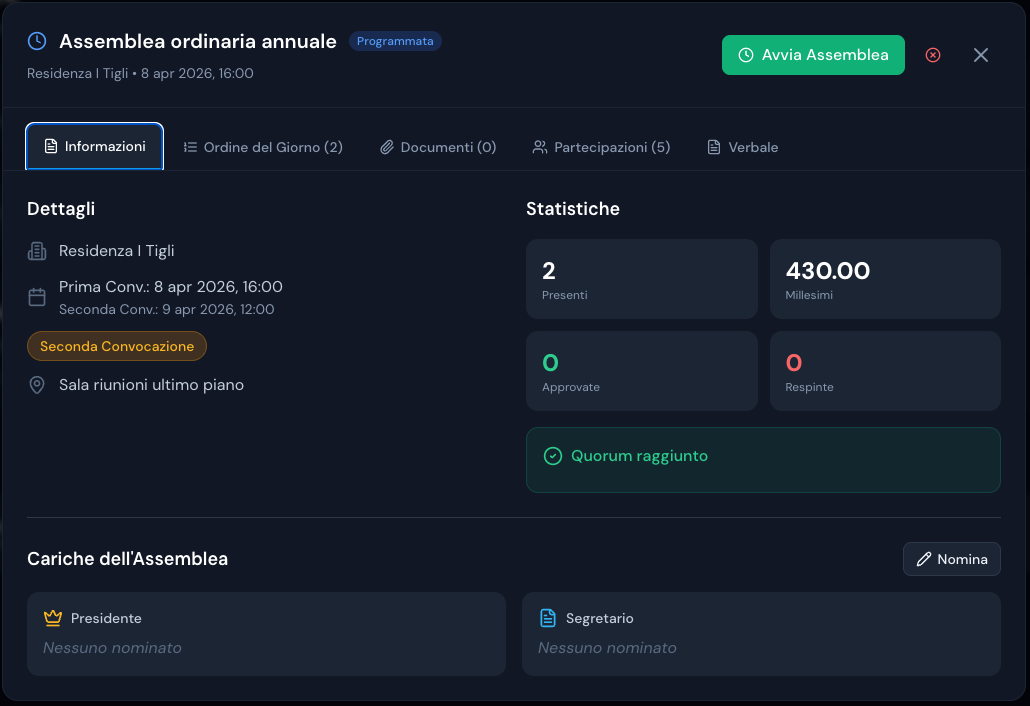Click the Seconda Convocazione badge
The height and width of the screenshot is (706, 1030).
(117, 346)
